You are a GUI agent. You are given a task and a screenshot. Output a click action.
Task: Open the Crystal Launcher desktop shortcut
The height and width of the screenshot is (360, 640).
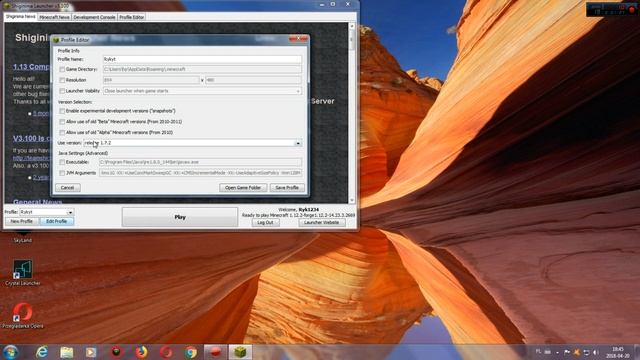(22, 273)
